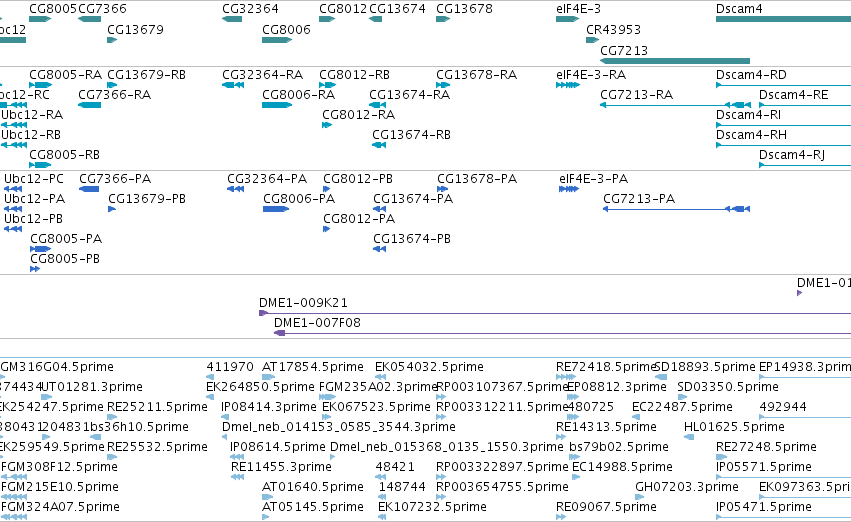Select the CR43953 gene label

[x=613, y=29]
